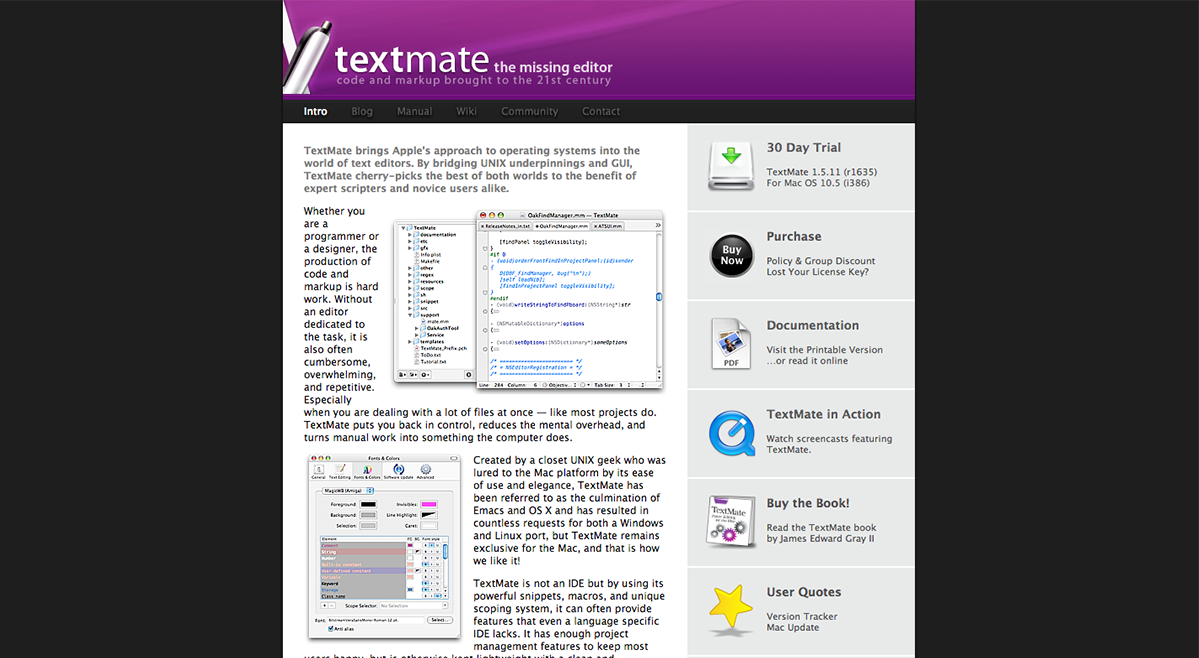Click the Purchase heading link
The width and height of the screenshot is (1199, 658).
pyautogui.click(x=794, y=237)
